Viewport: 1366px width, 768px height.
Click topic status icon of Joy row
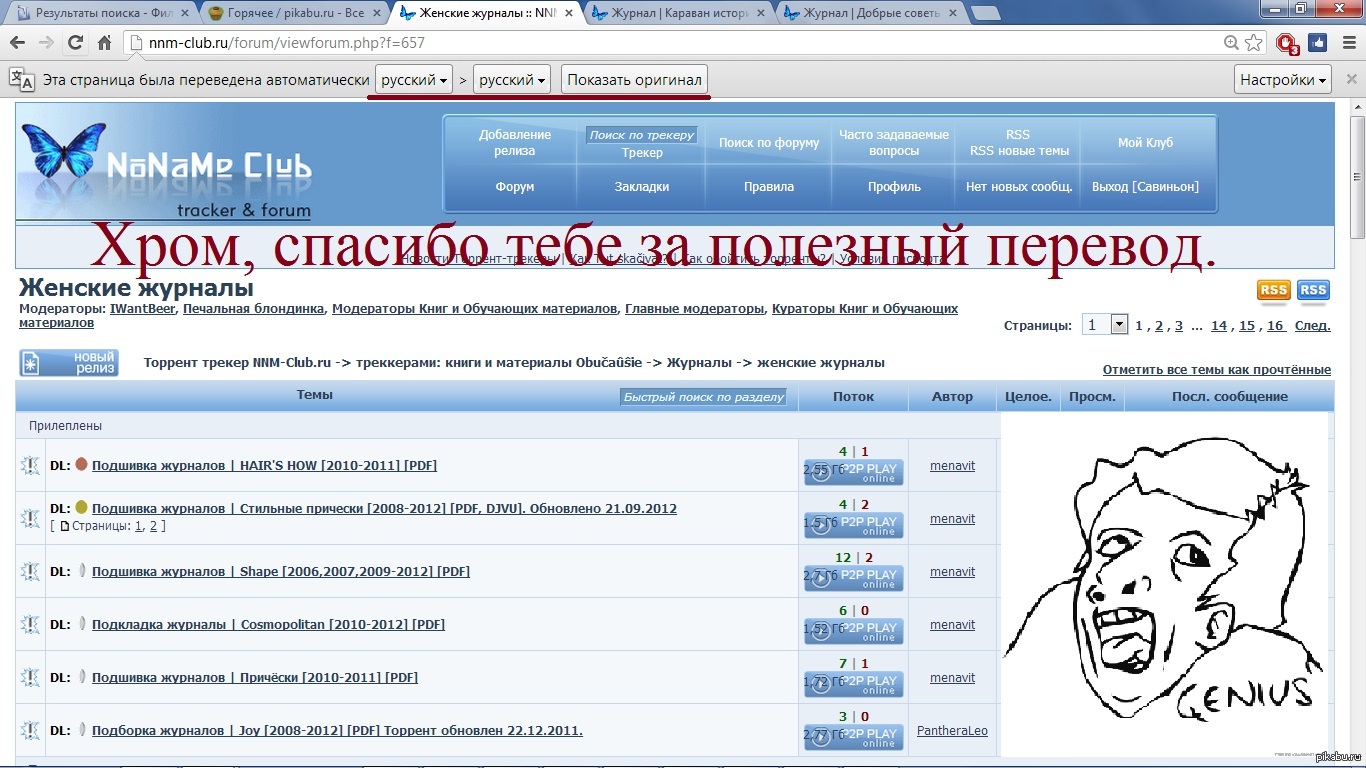(30, 730)
